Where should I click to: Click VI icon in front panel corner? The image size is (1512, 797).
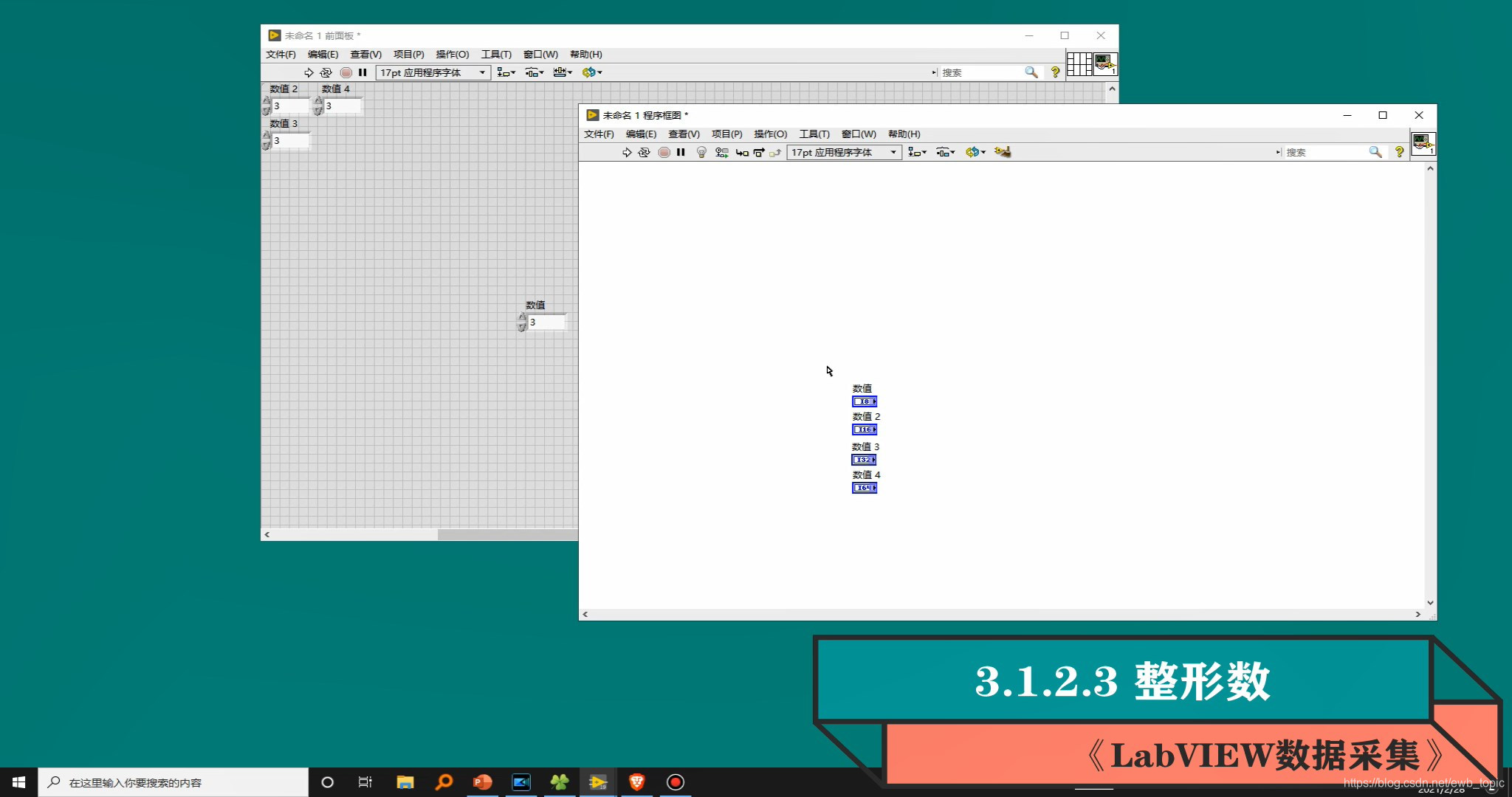coord(1105,63)
